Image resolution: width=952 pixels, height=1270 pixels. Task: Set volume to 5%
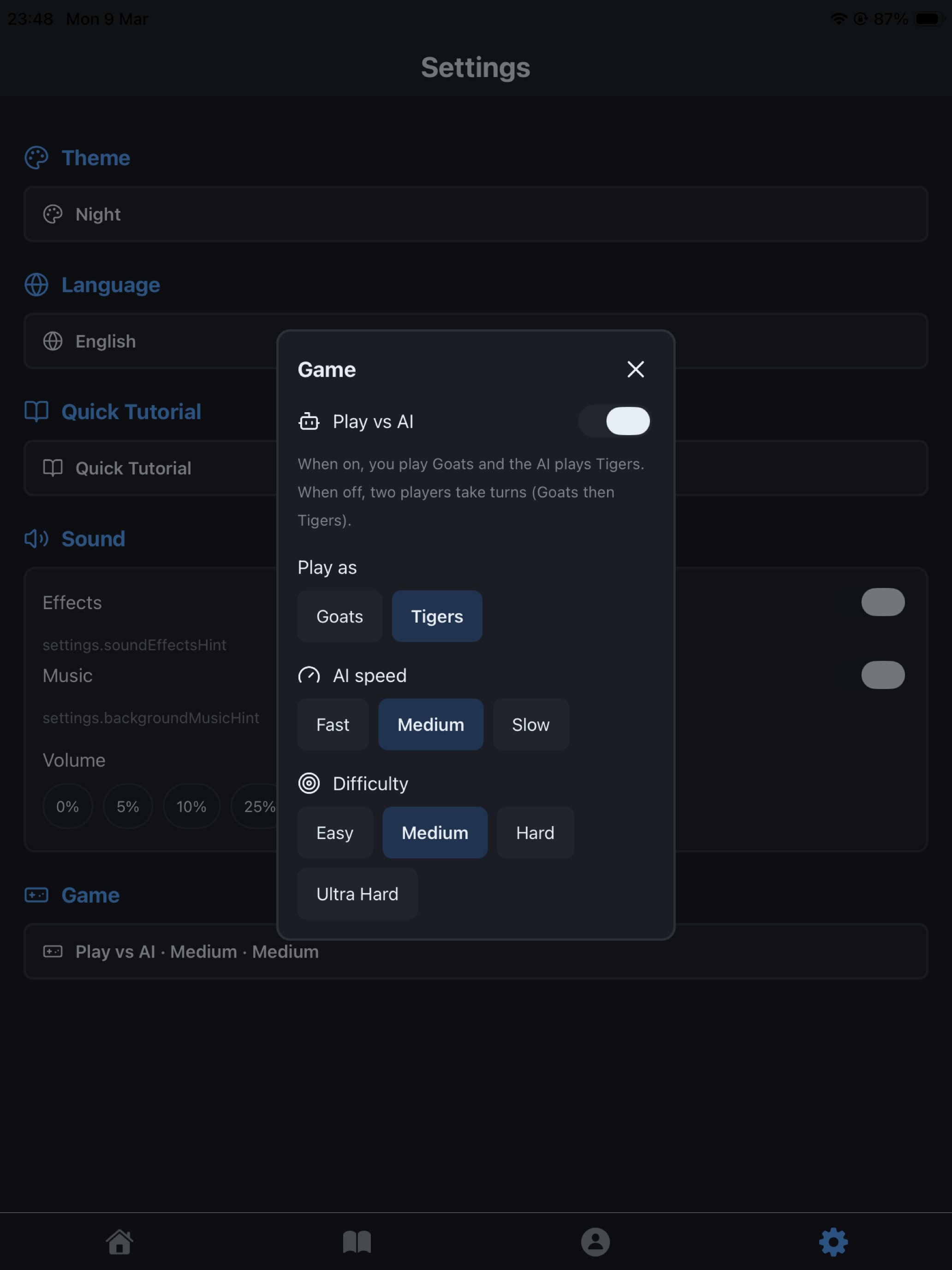click(x=128, y=806)
